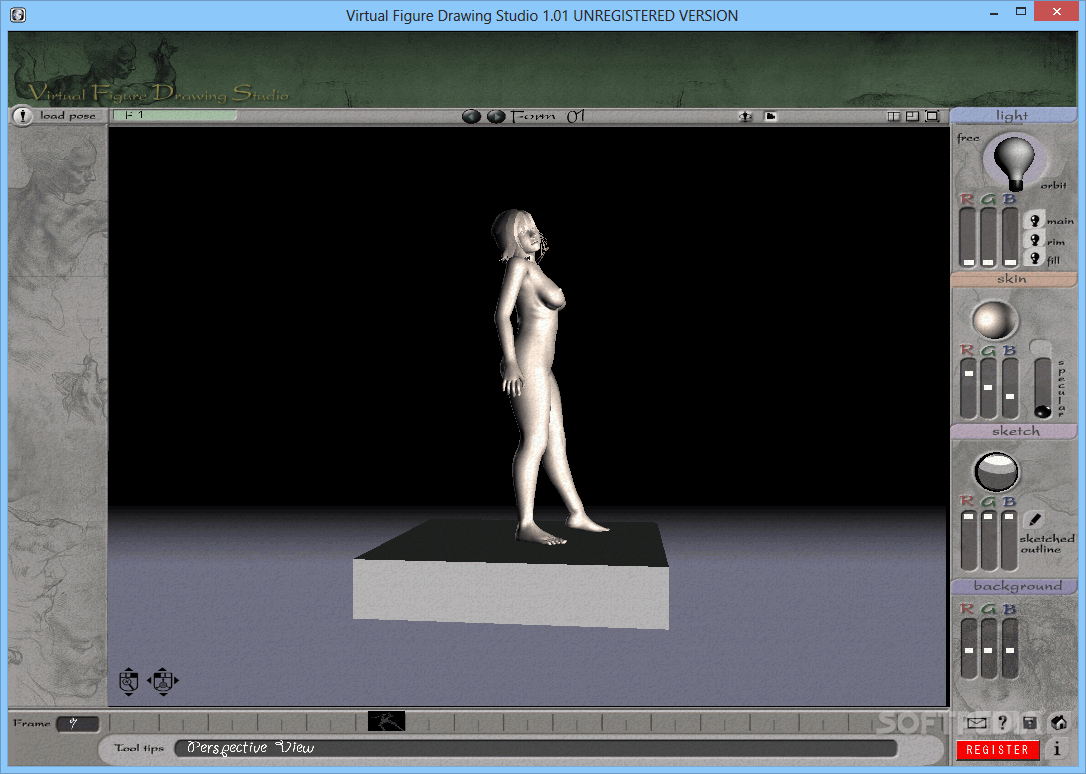The width and height of the screenshot is (1086, 774).
Task: Click the sketched outline label
Action: click(x=1046, y=543)
